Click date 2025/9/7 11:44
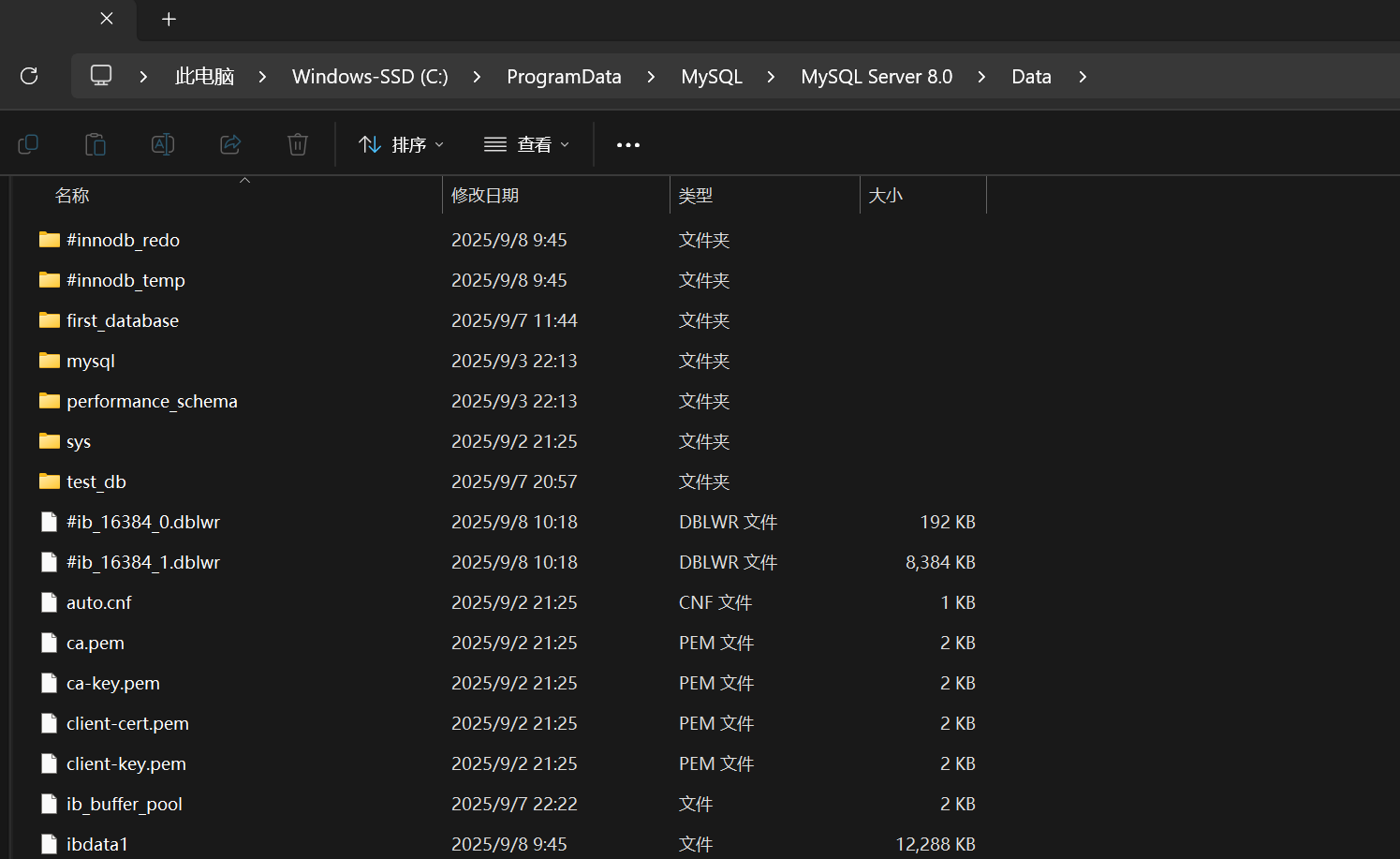Screen dimensions: 1400x859 pyautogui.click(x=514, y=320)
